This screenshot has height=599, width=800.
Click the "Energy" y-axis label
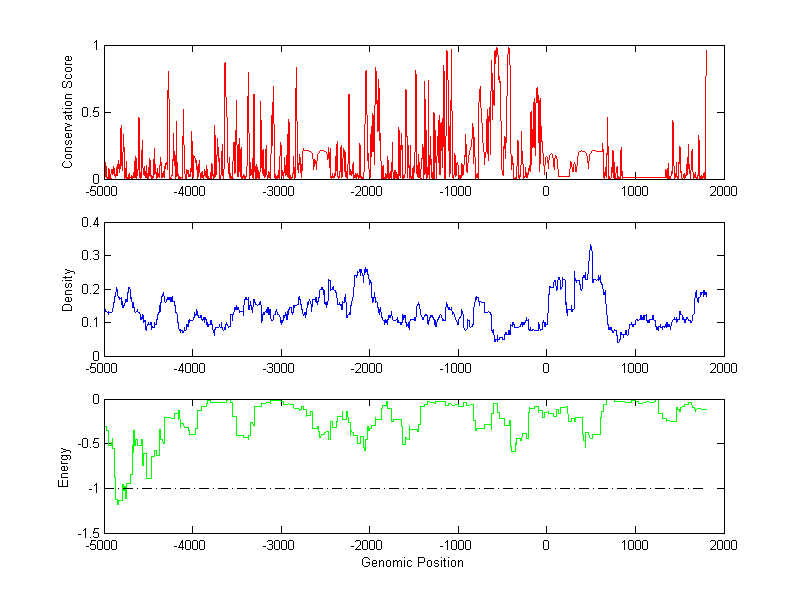pyautogui.click(x=64, y=467)
